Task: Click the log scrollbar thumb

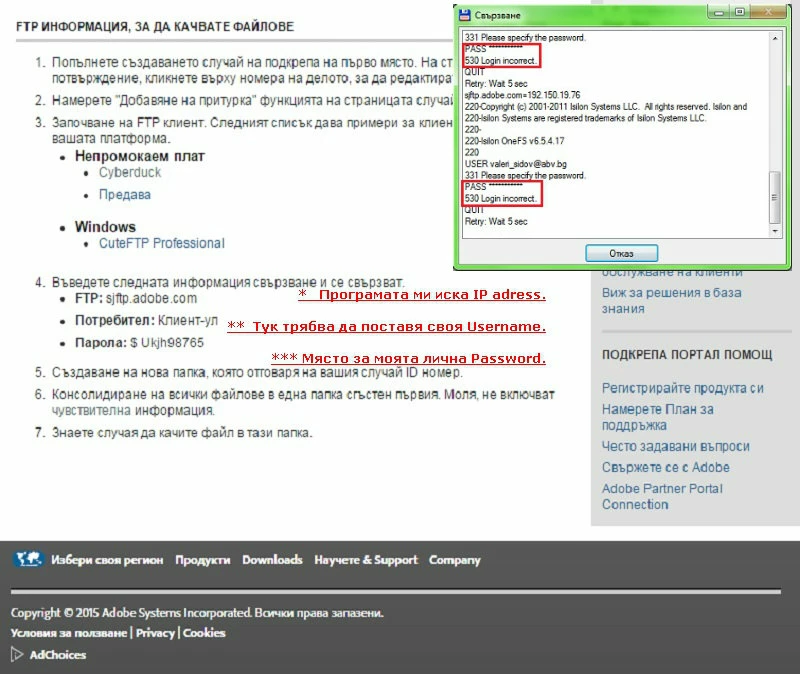Action: pos(774,197)
